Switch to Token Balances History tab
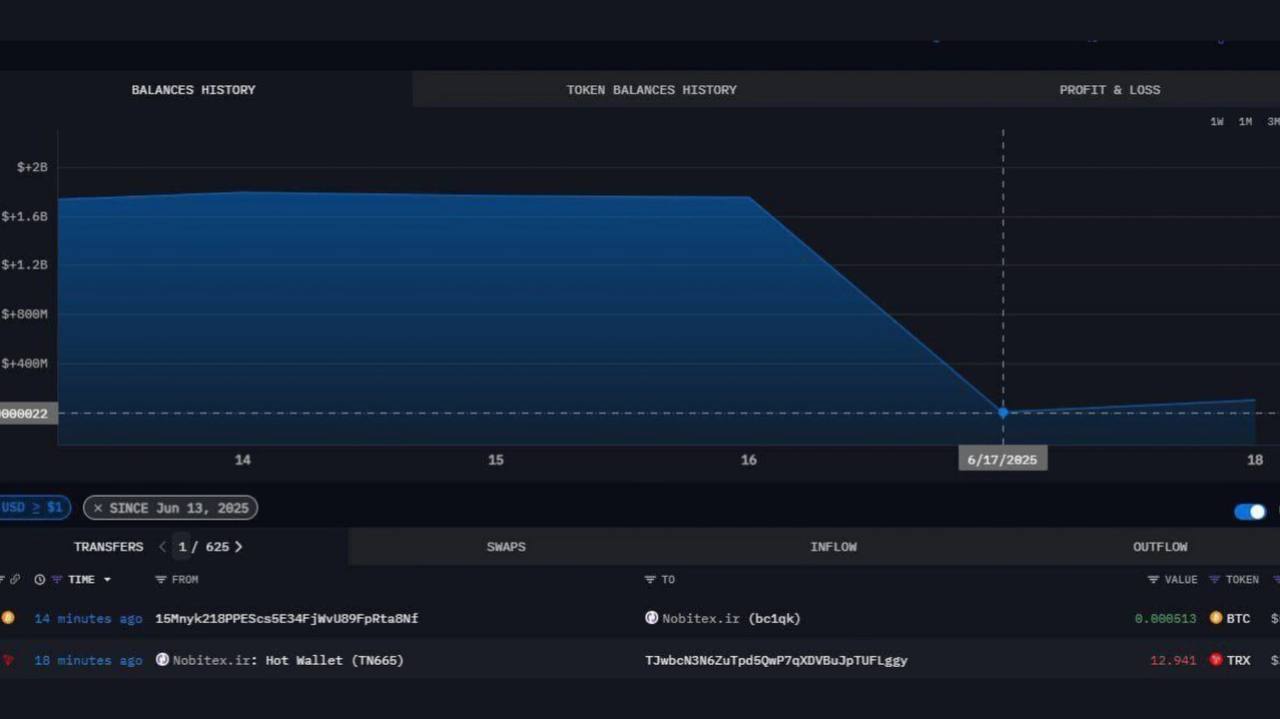The width and height of the screenshot is (1280, 719). coord(651,90)
